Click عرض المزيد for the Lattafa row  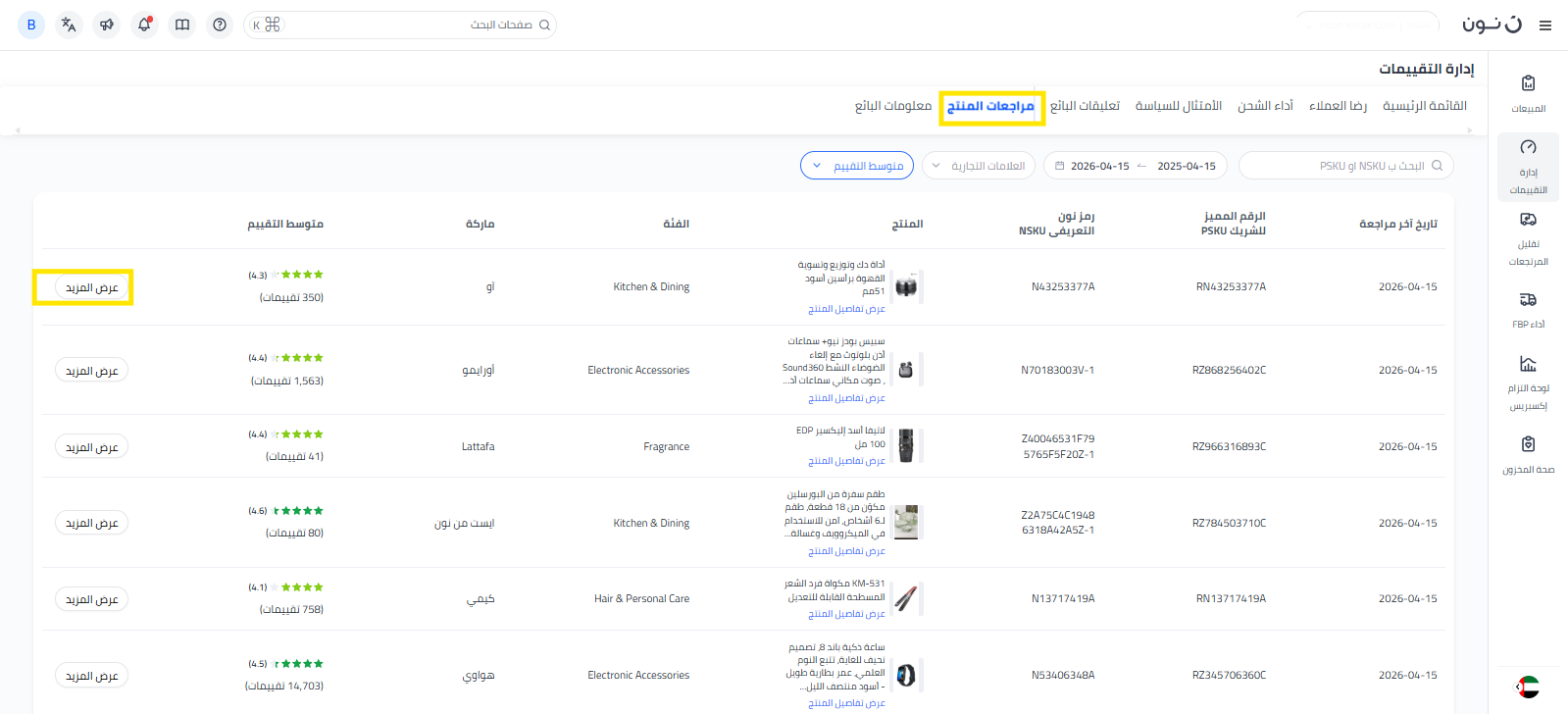pos(91,447)
